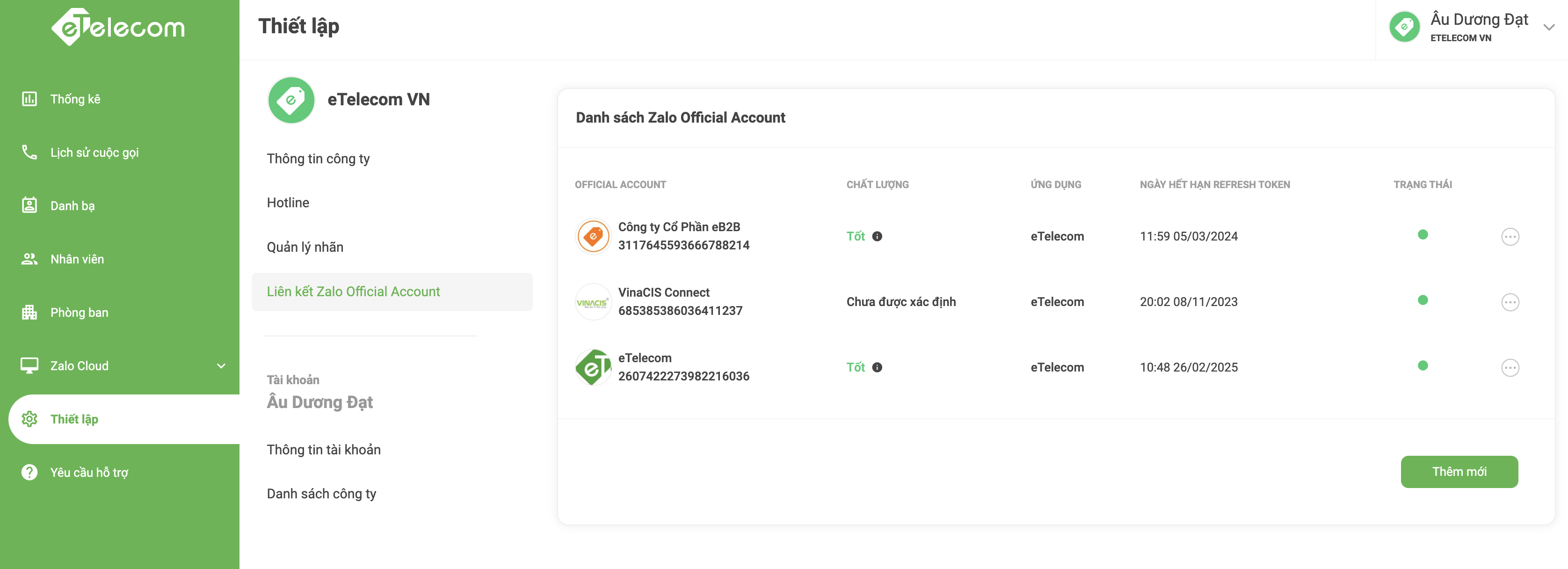Open the Âu Dương Đạt user dropdown

coord(1549,28)
